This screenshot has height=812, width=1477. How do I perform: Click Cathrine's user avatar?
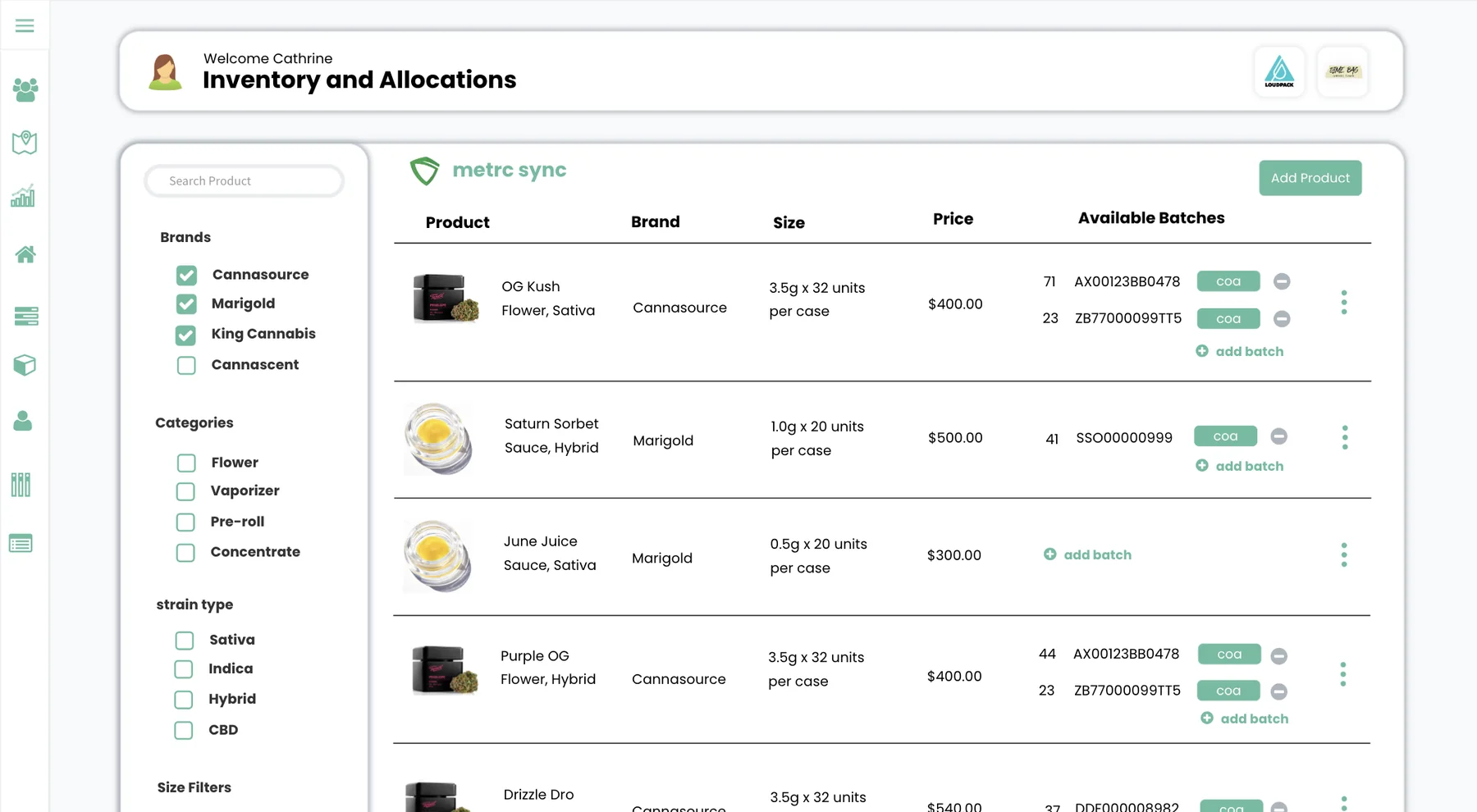click(165, 72)
